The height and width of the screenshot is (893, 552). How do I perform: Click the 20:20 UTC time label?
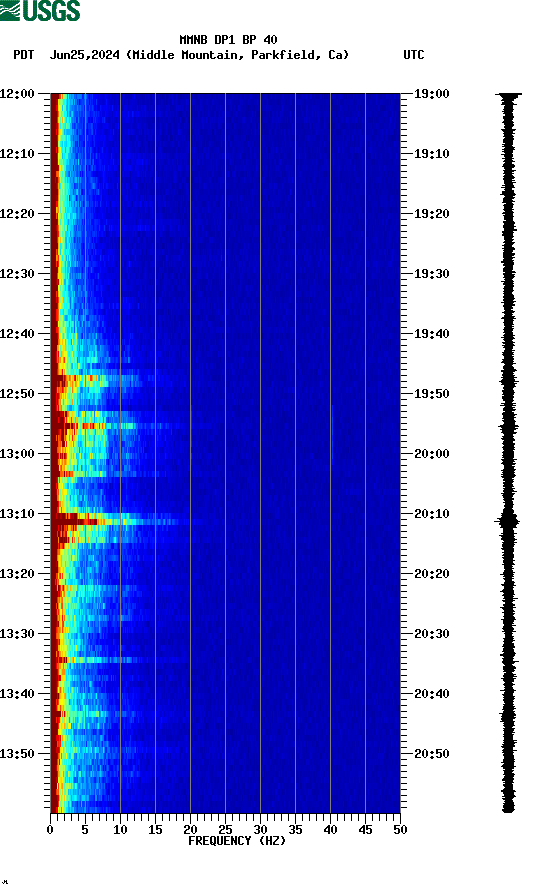point(432,574)
